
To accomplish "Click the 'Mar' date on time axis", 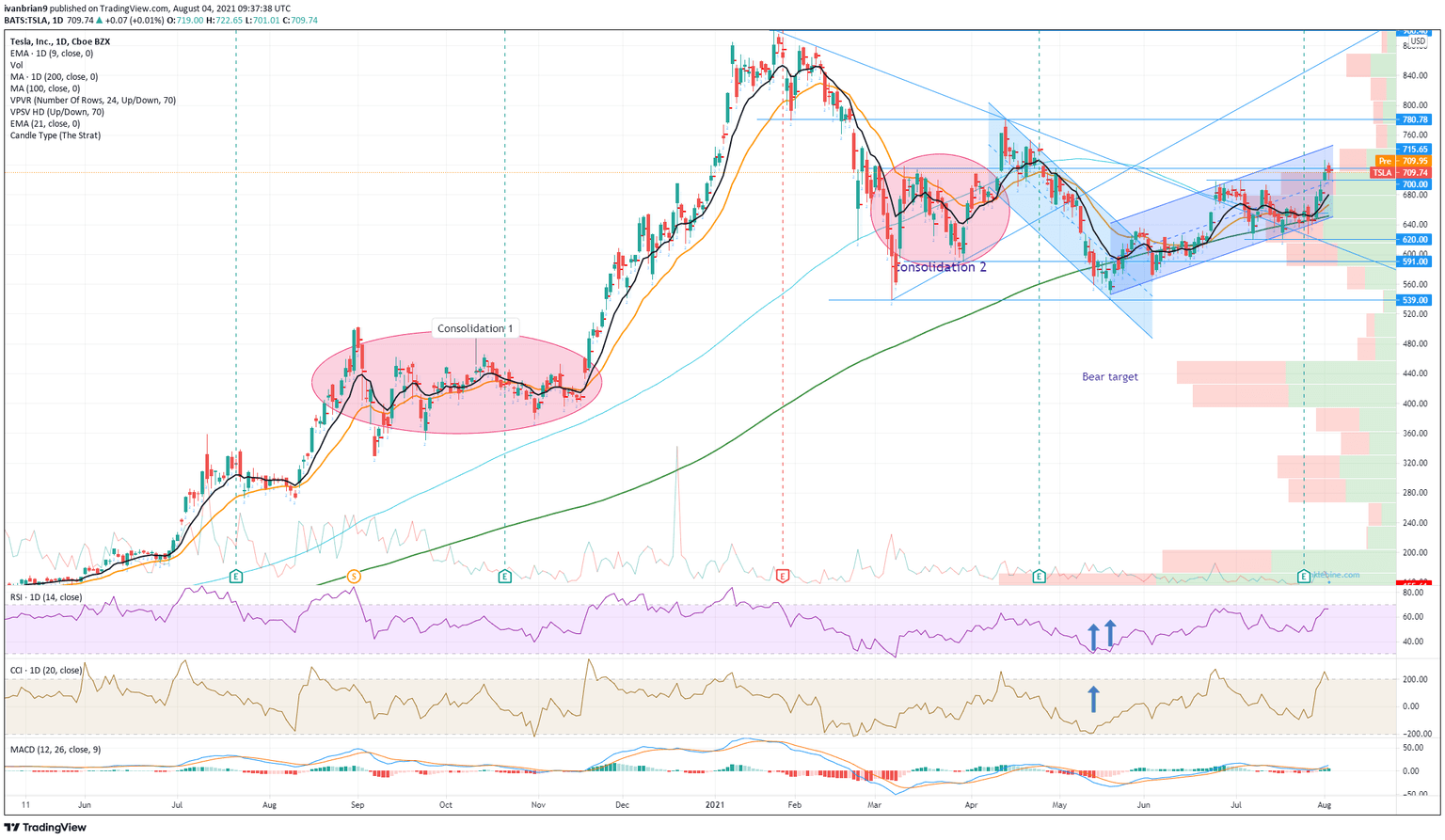I will pos(875,805).
